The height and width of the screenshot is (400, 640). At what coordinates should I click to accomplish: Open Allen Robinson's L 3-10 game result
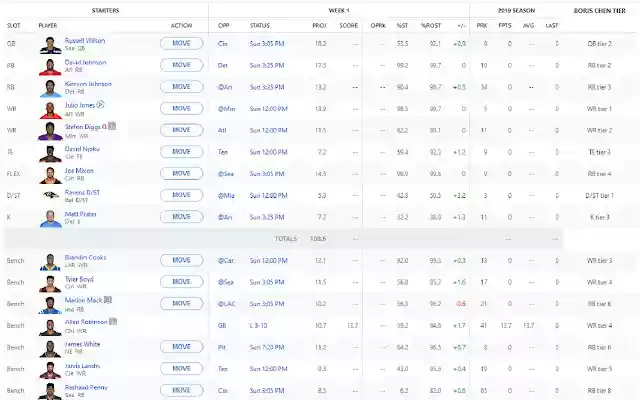(x=259, y=325)
